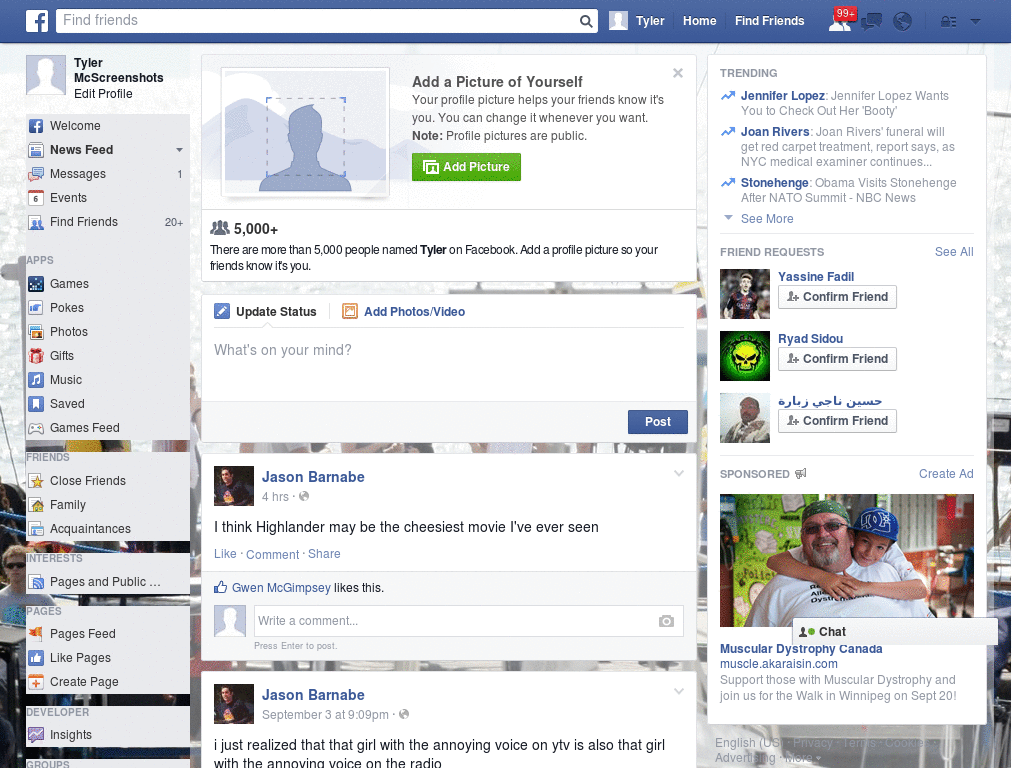1024x768 pixels.
Task: Open Find Friends in the top bar
Action: (769, 21)
